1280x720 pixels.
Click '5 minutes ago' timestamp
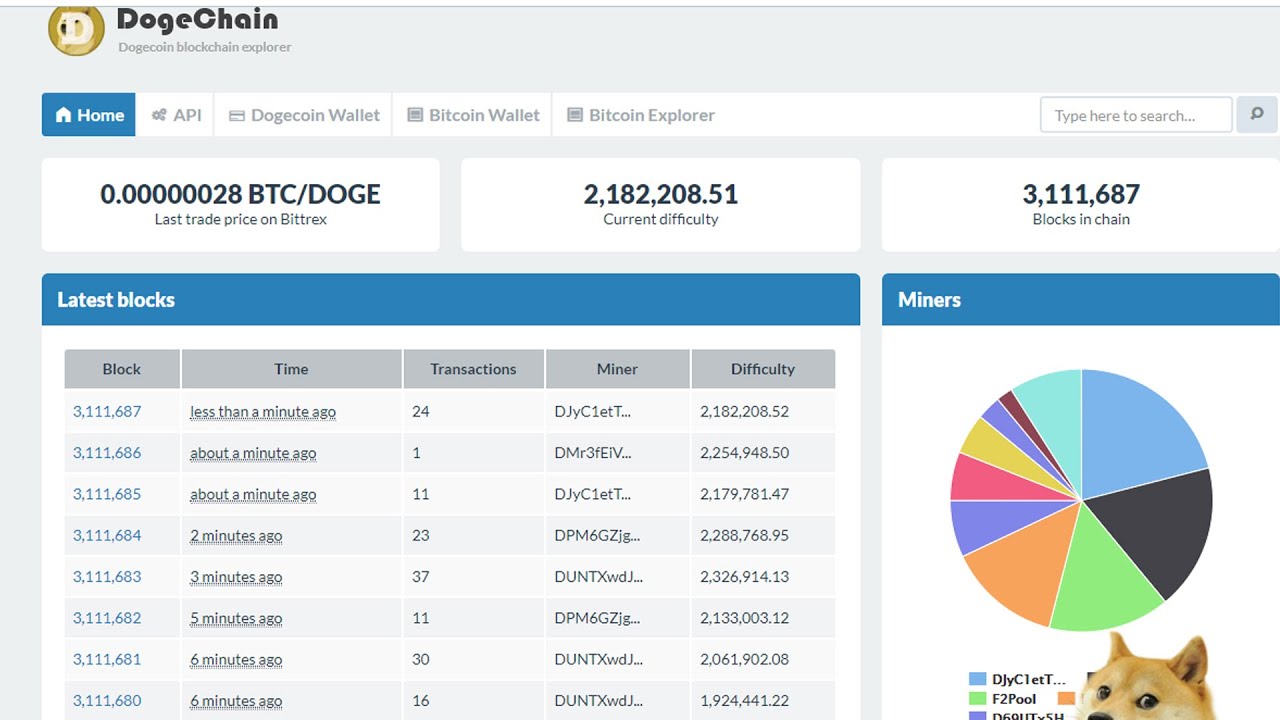(236, 618)
